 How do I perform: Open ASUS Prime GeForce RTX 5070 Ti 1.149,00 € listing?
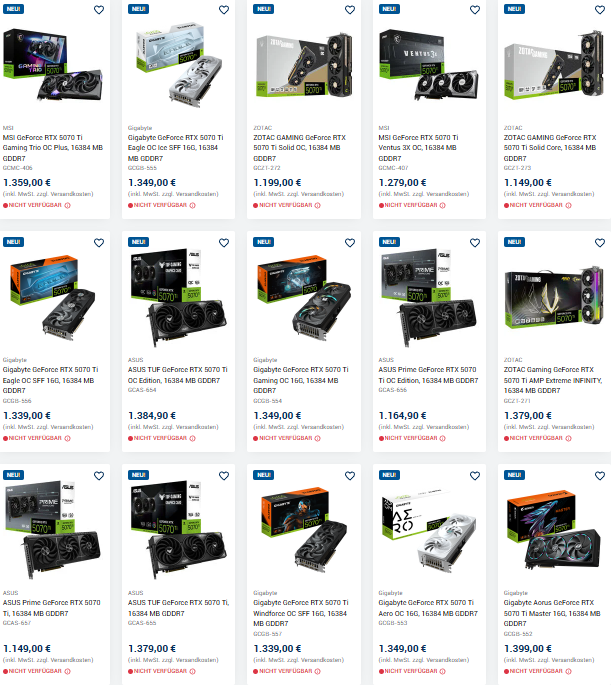coord(52,608)
